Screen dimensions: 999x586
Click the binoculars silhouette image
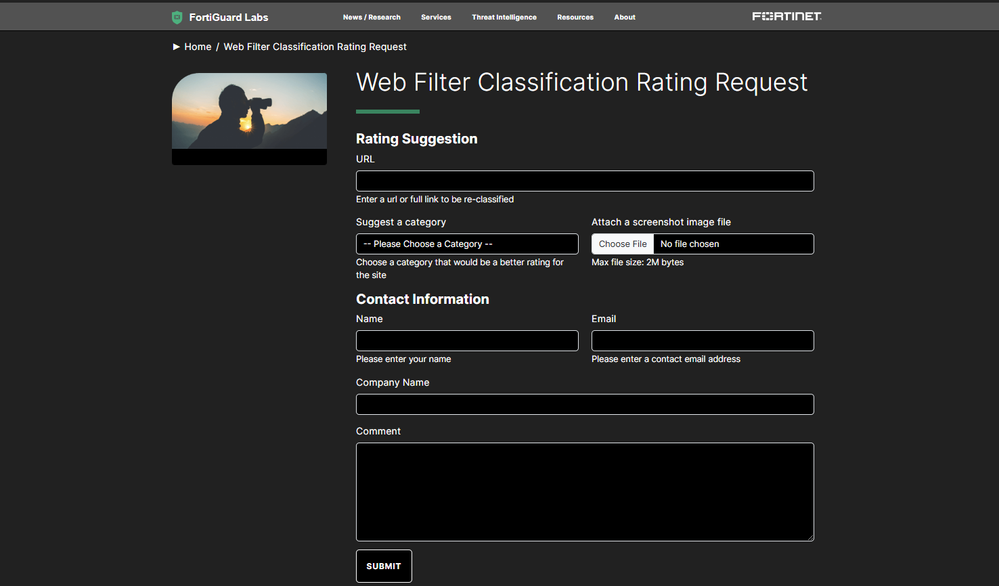tap(249, 111)
